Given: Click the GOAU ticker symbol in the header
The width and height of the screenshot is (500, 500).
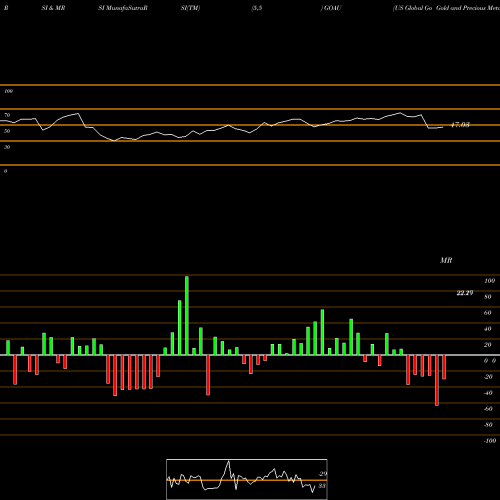Looking at the screenshot, I should tap(332, 8).
